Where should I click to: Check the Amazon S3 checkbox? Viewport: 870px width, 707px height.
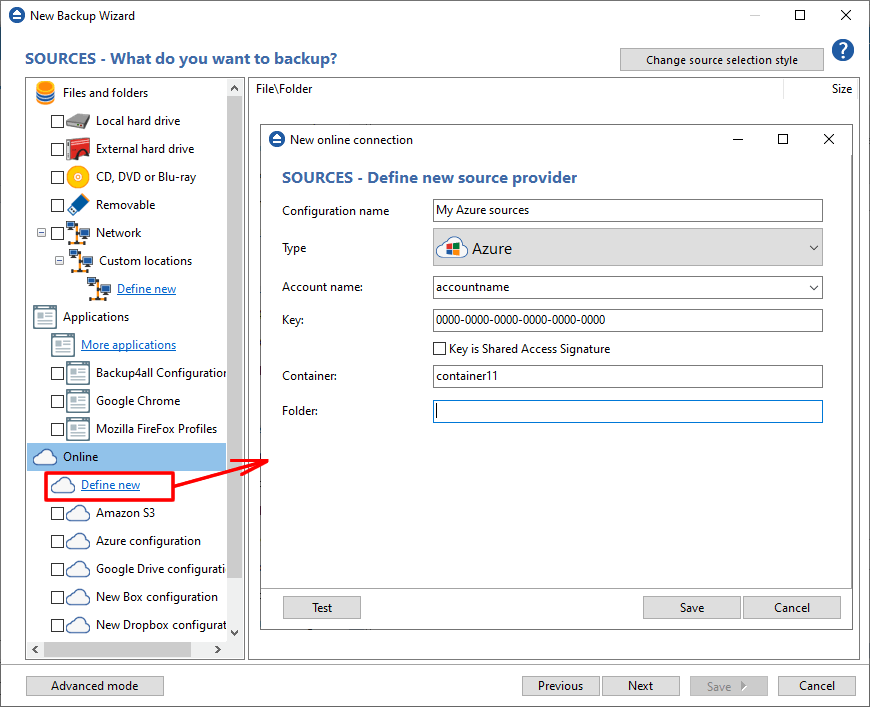coord(57,513)
